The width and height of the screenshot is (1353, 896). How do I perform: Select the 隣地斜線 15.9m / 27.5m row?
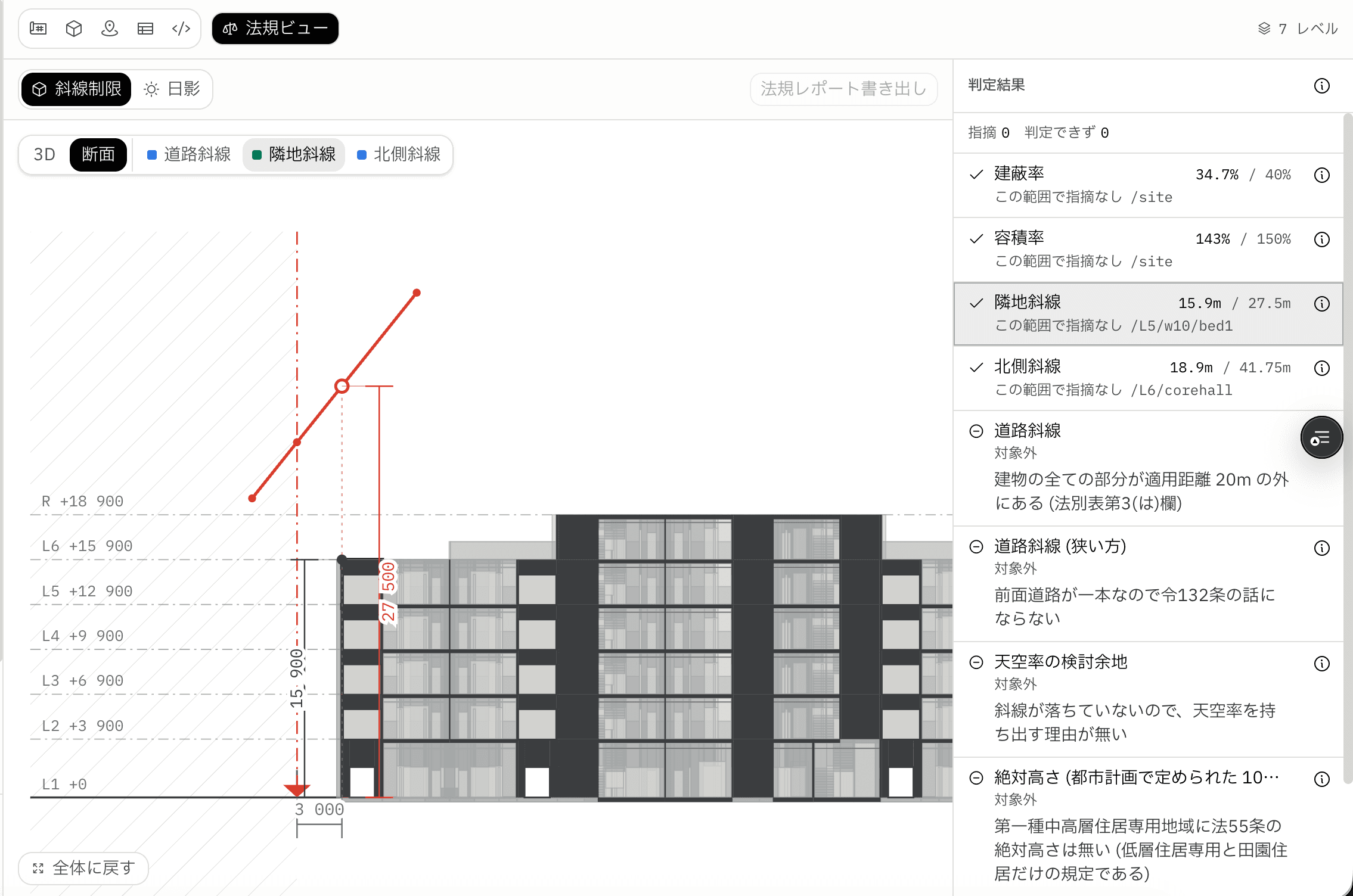pyautogui.click(x=1148, y=314)
